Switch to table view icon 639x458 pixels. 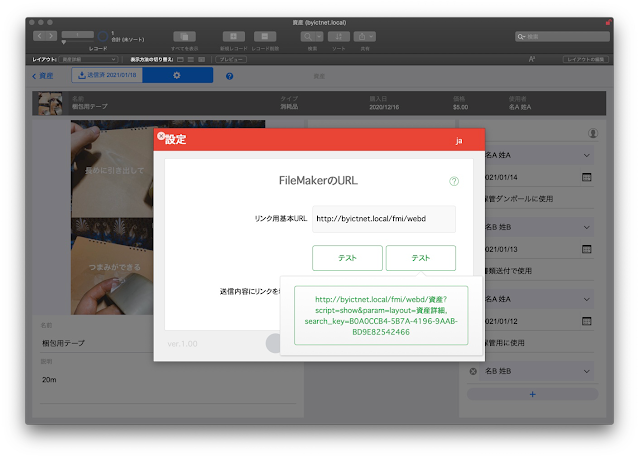click(201, 59)
